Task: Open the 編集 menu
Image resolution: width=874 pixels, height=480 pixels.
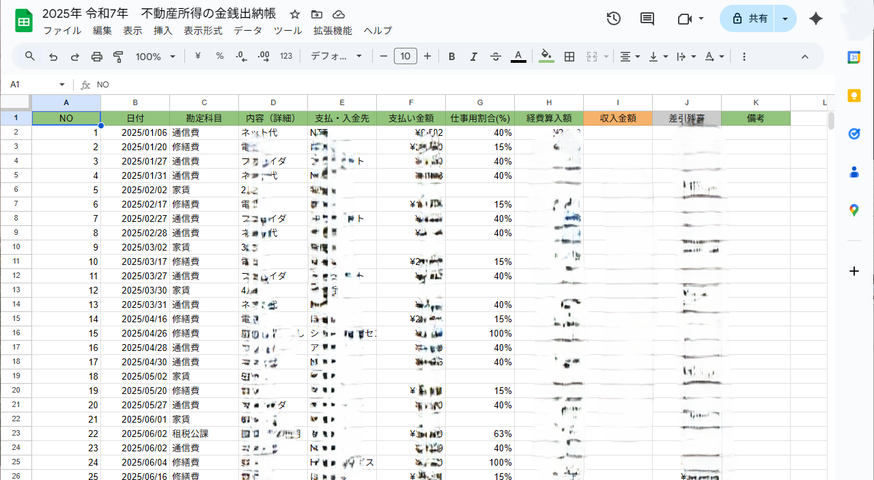Action: click(102, 31)
